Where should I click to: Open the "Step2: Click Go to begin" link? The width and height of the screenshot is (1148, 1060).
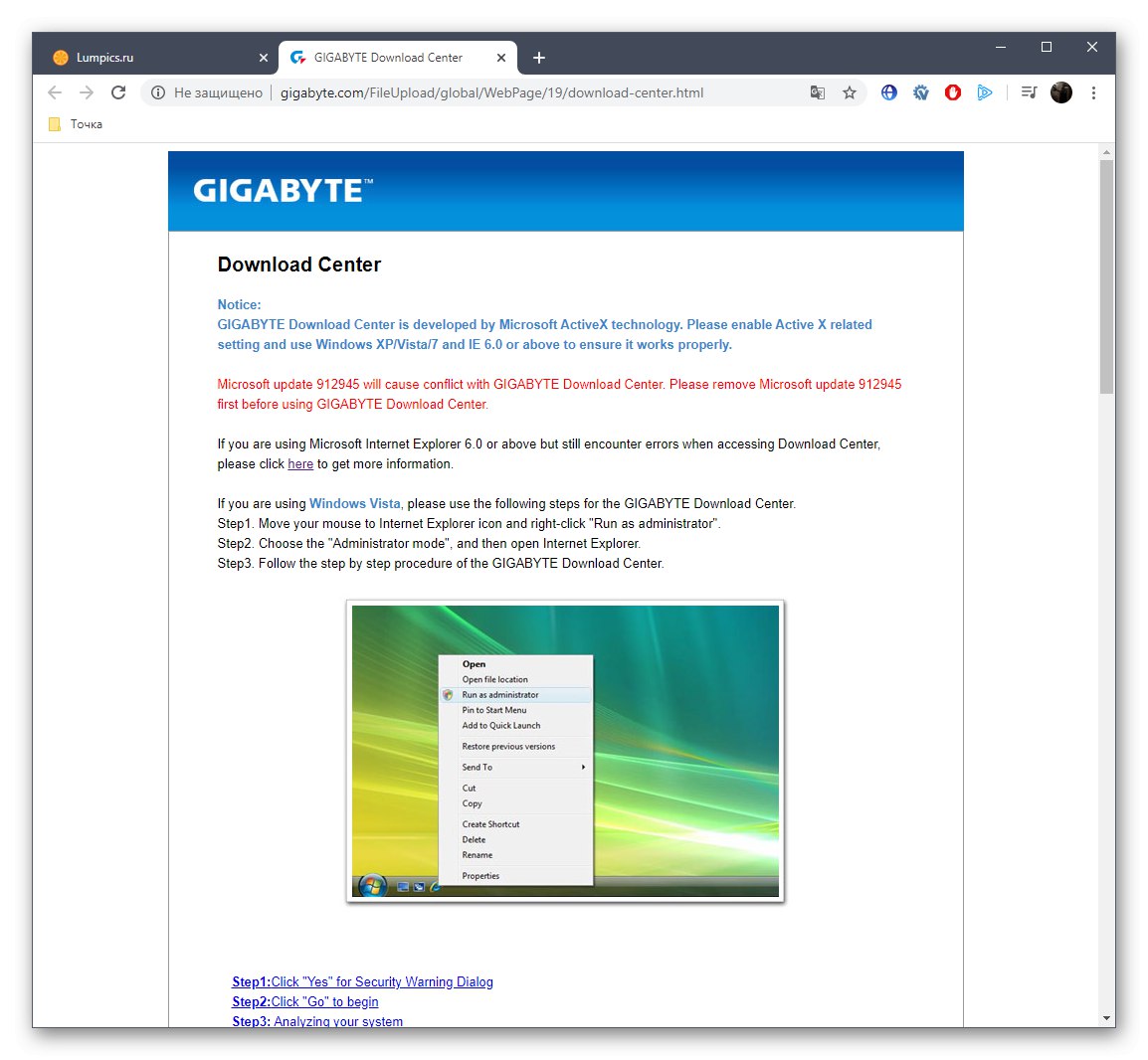(304, 1001)
